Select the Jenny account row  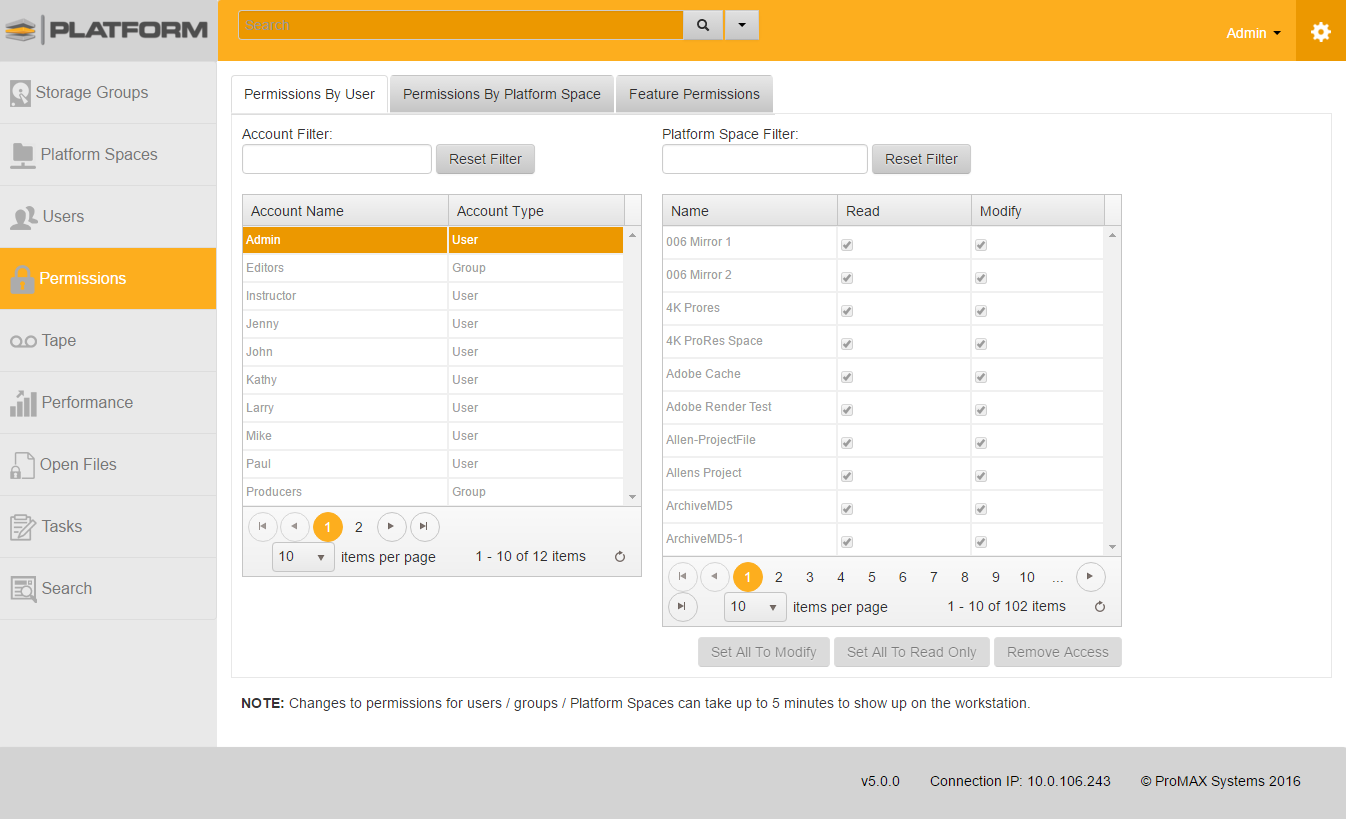click(433, 324)
